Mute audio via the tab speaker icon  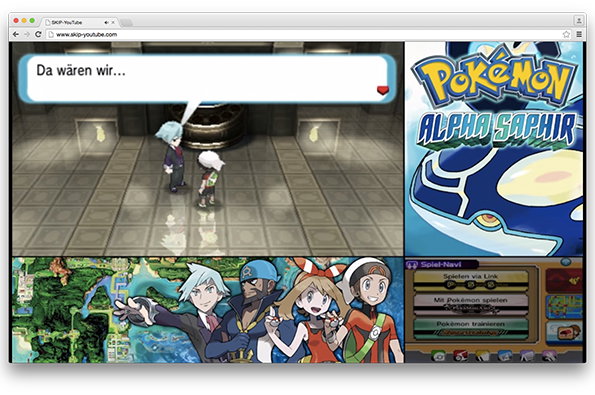tap(107, 22)
